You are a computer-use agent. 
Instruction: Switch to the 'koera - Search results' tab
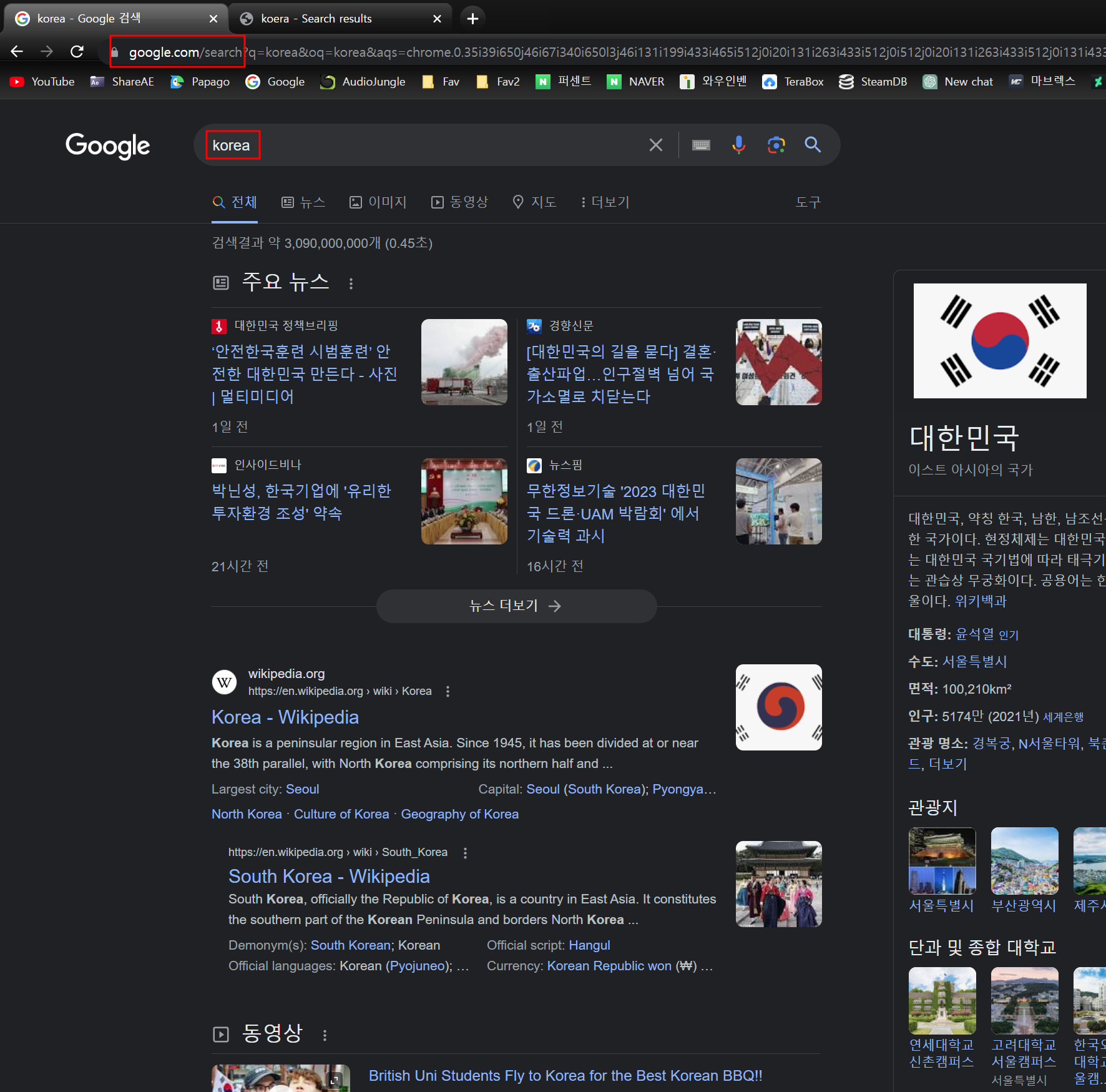point(340,19)
